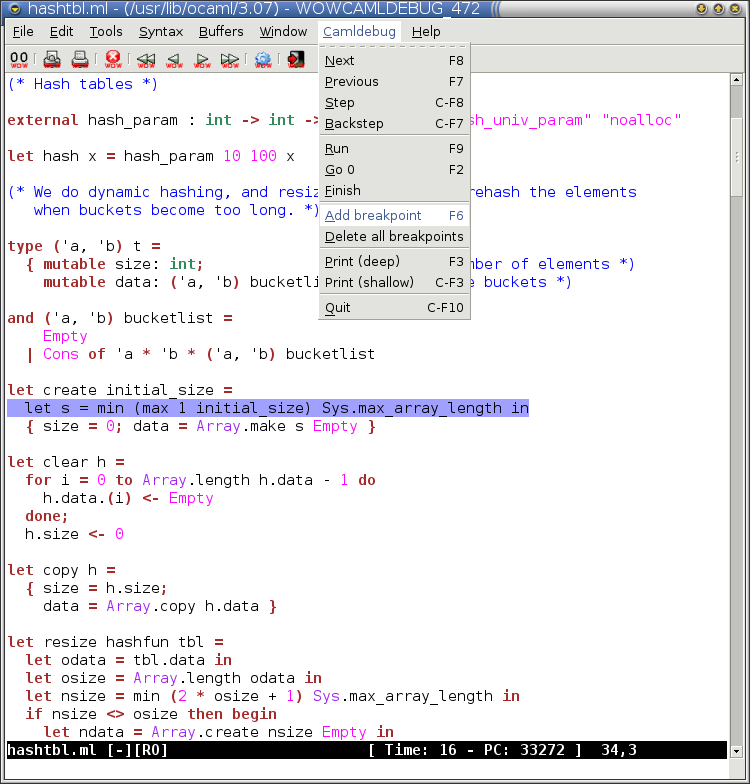Click the single-left step back arrow icon
Viewport: 750px width, 784px height.
174,59
